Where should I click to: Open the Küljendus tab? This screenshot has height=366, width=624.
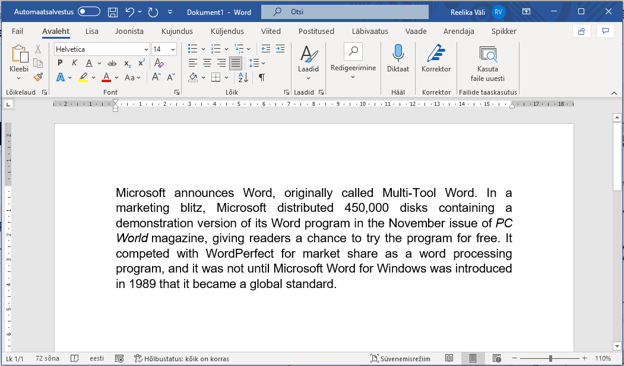point(227,31)
